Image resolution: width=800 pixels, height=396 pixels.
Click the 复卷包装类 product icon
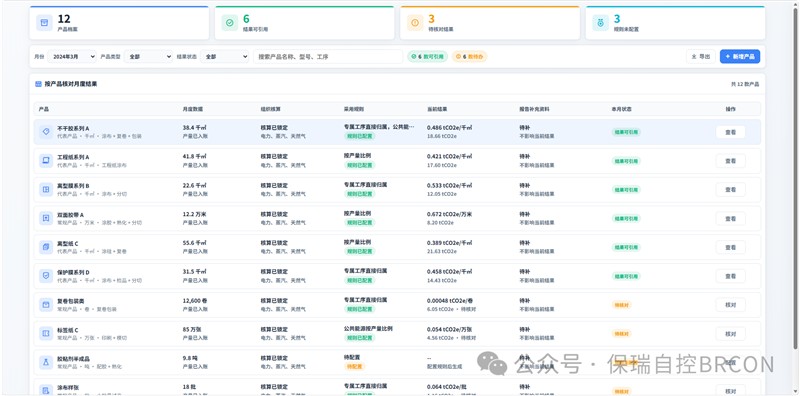[46, 305]
